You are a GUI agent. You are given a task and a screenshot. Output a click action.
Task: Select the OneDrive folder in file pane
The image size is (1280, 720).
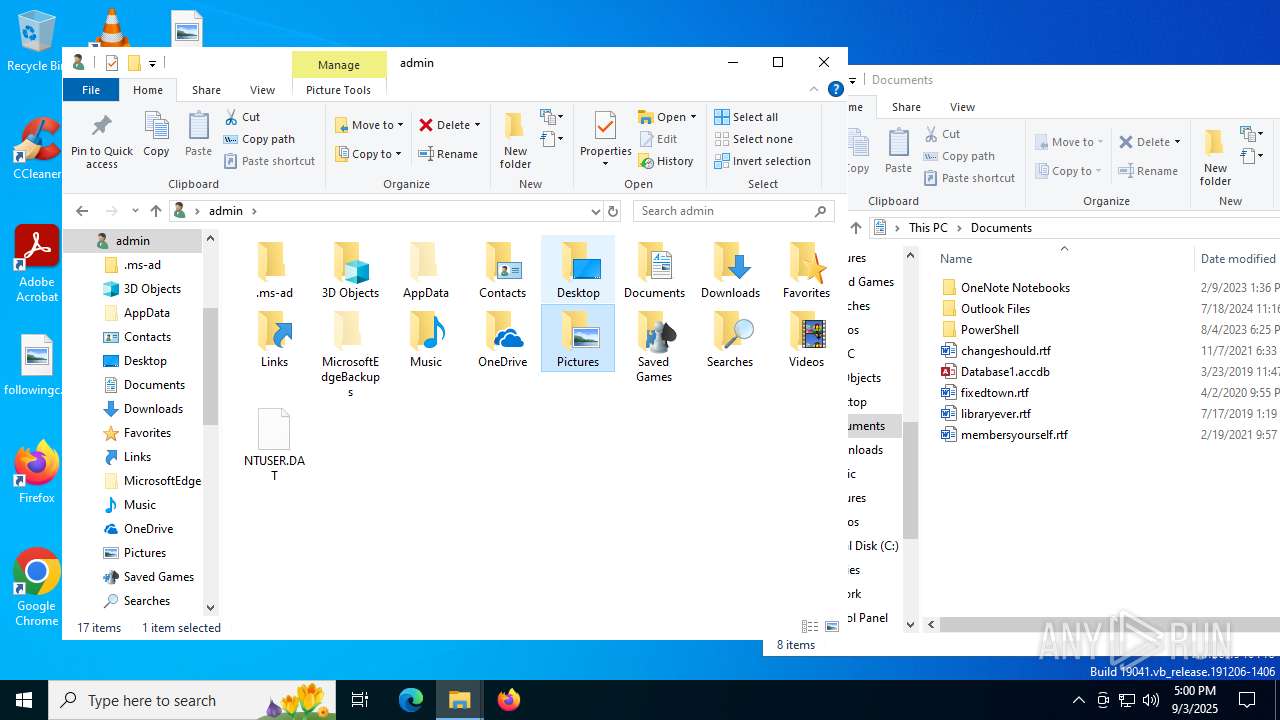tap(502, 339)
